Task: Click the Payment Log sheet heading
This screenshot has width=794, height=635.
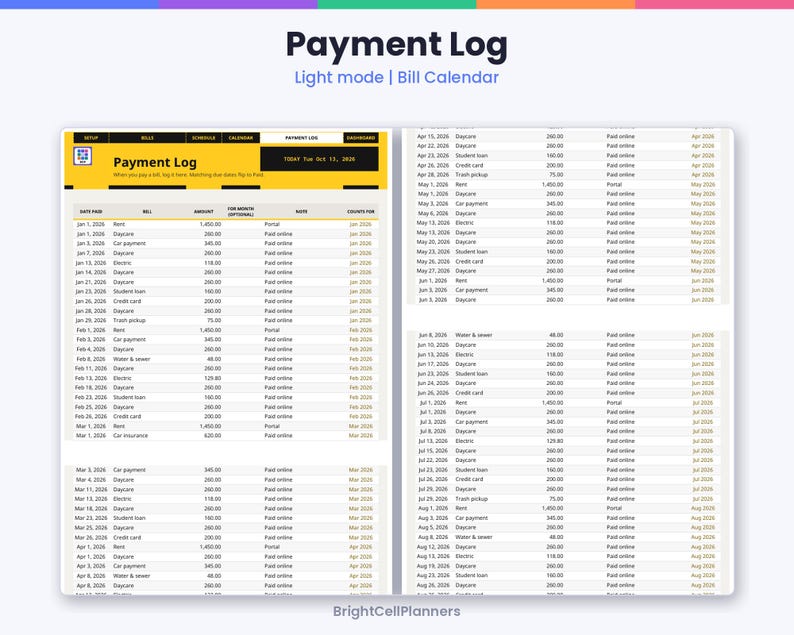Action: tap(155, 163)
